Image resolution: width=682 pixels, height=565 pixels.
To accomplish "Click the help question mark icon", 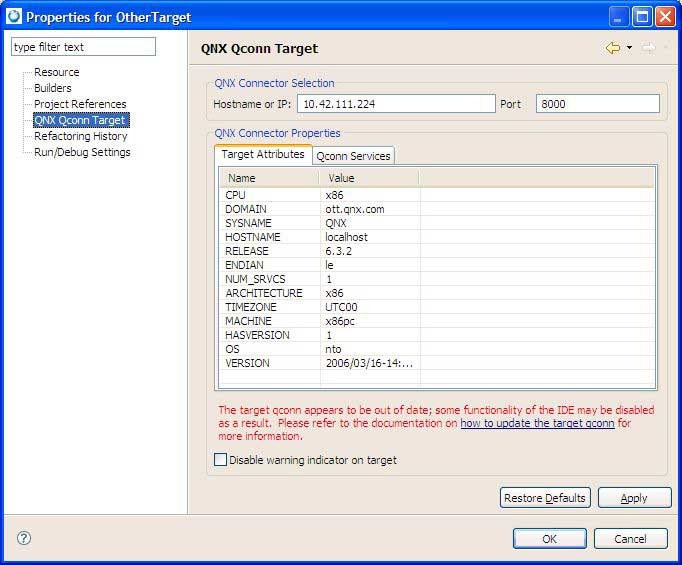I will (24, 538).
